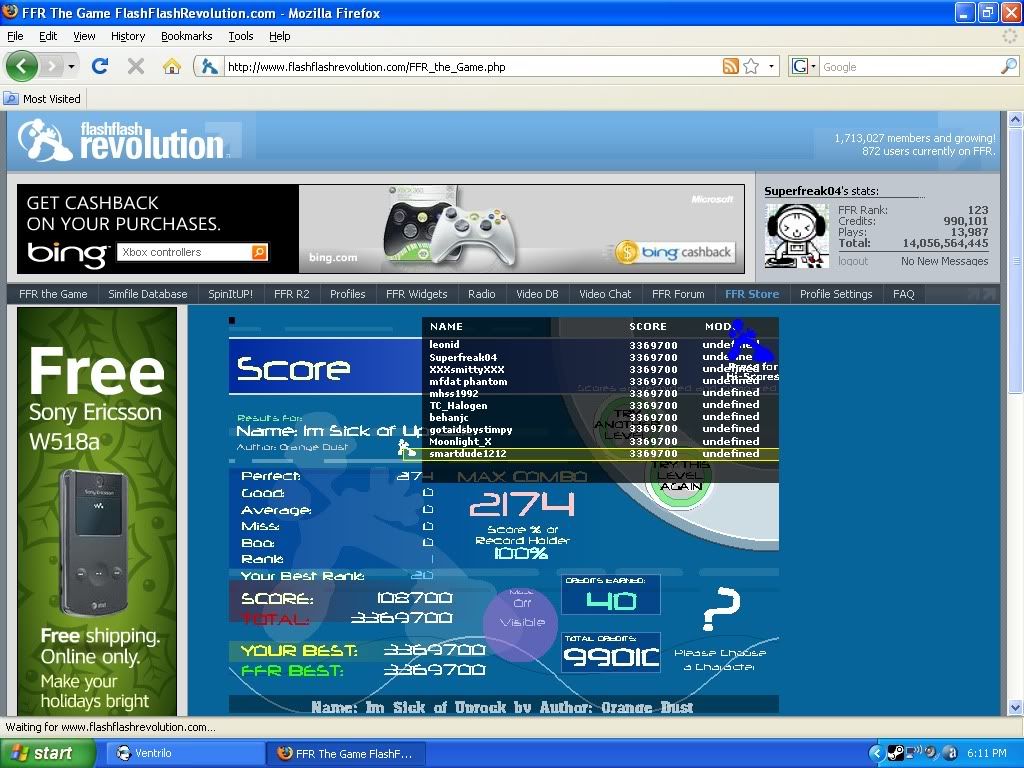The image size is (1024, 768).
Task: Click the RSS feed icon in the address bar
Action: coord(731,67)
